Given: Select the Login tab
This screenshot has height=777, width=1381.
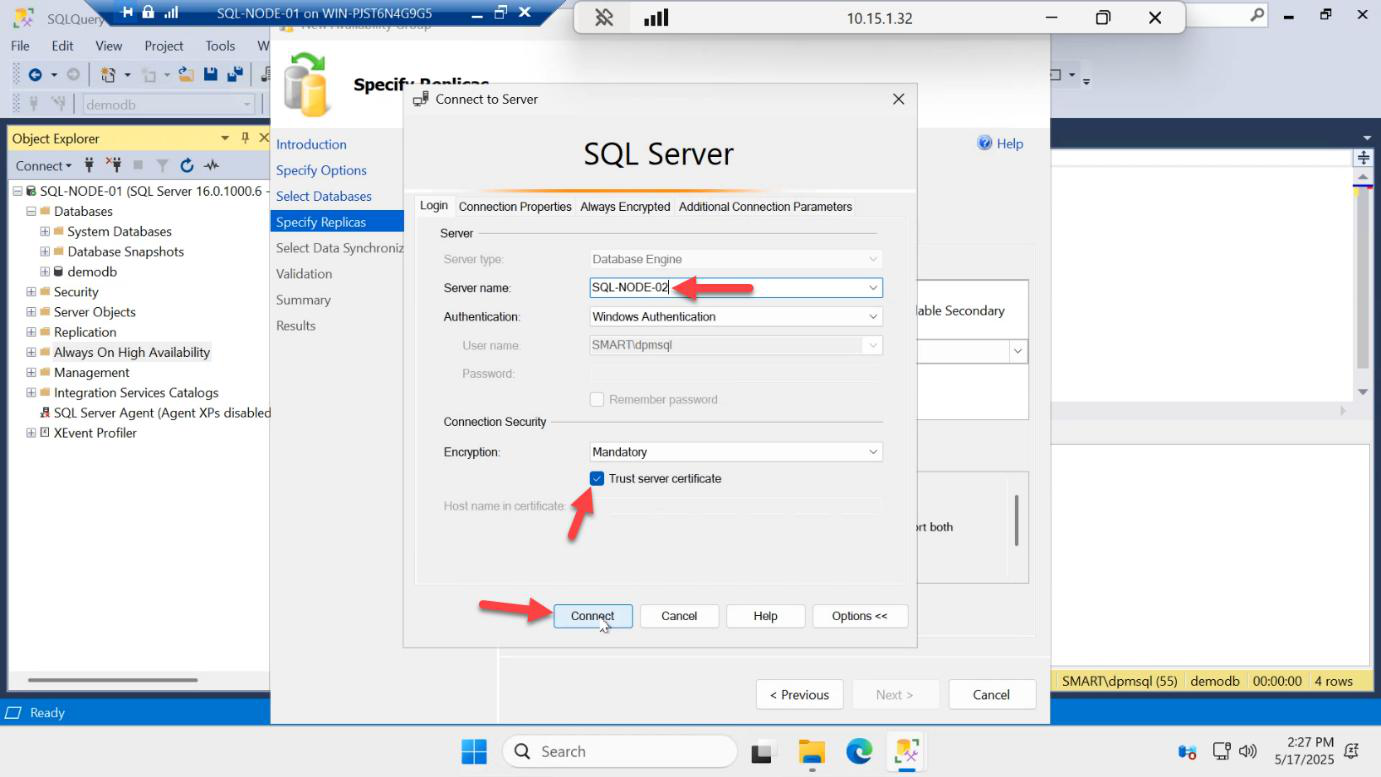Looking at the screenshot, I should [x=434, y=205].
